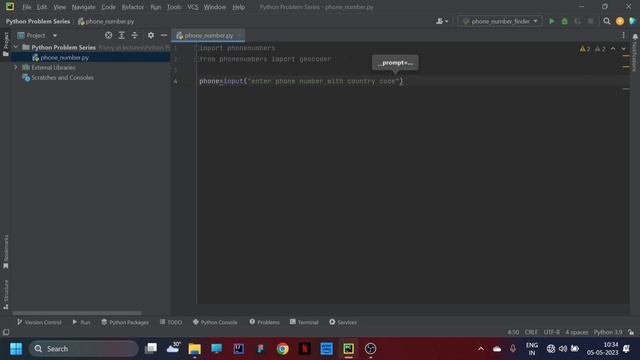This screenshot has height=360, width=640.
Task: Toggle tool window bars bottom-left icon
Action: [x=6, y=332]
